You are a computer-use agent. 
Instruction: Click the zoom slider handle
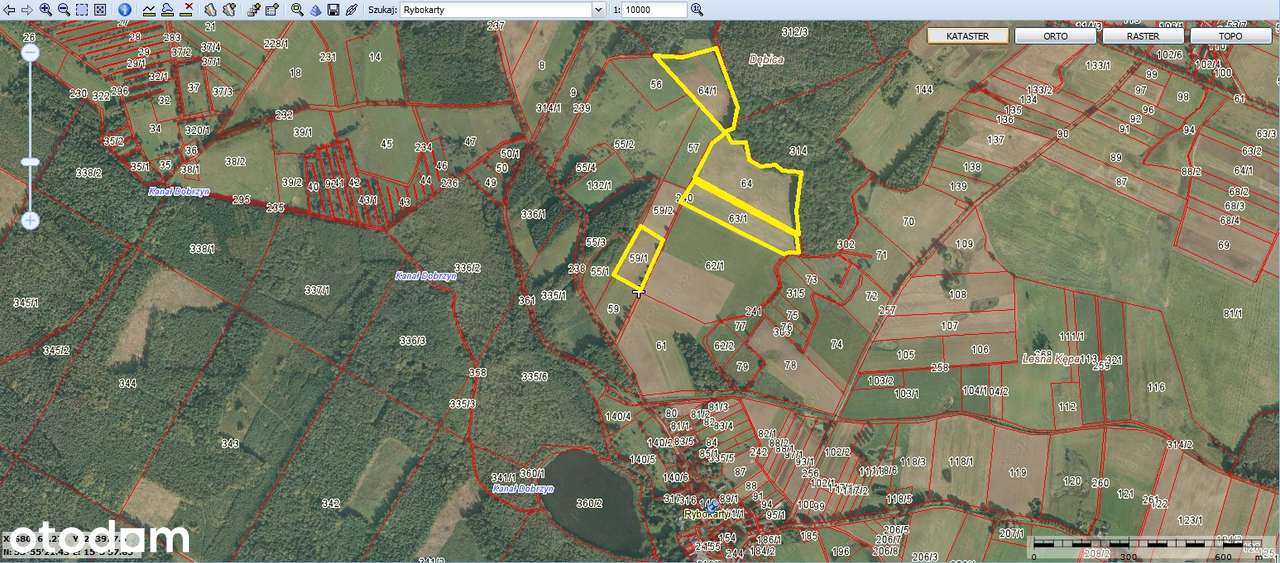30,161
